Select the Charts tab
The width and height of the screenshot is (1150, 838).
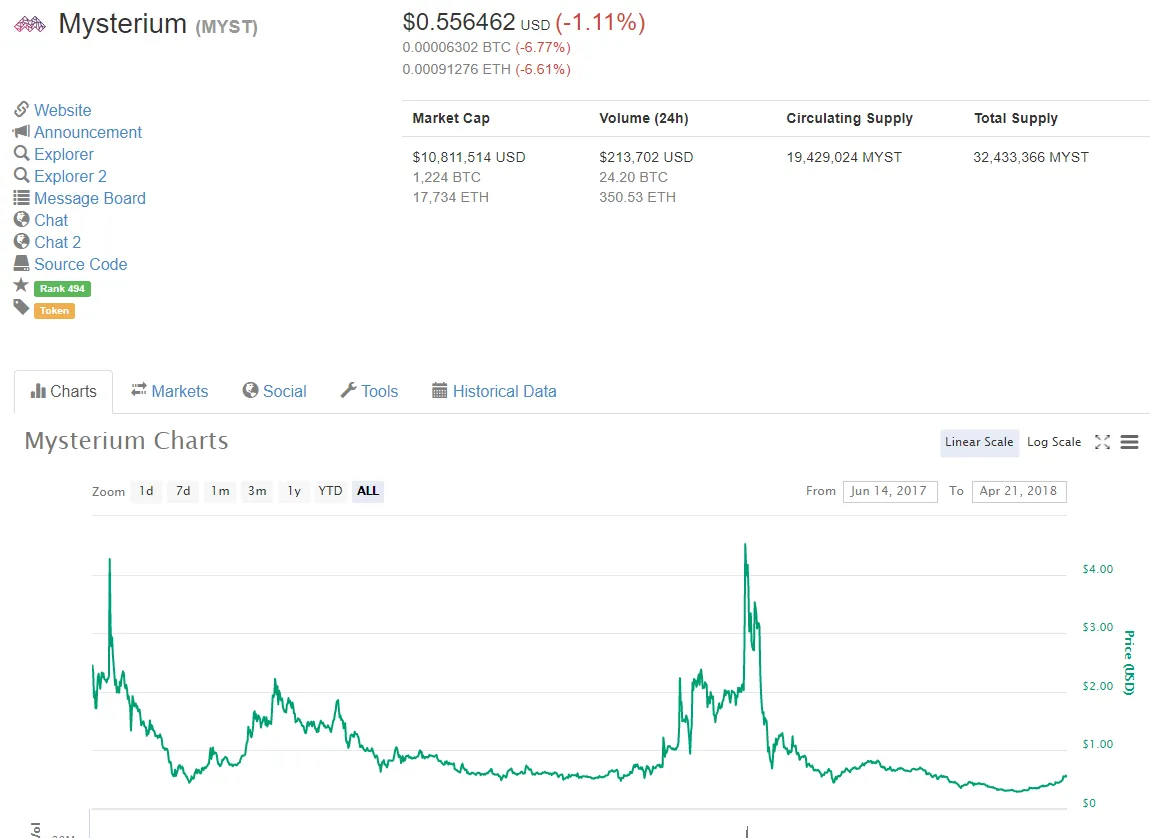click(x=63, y=392)
